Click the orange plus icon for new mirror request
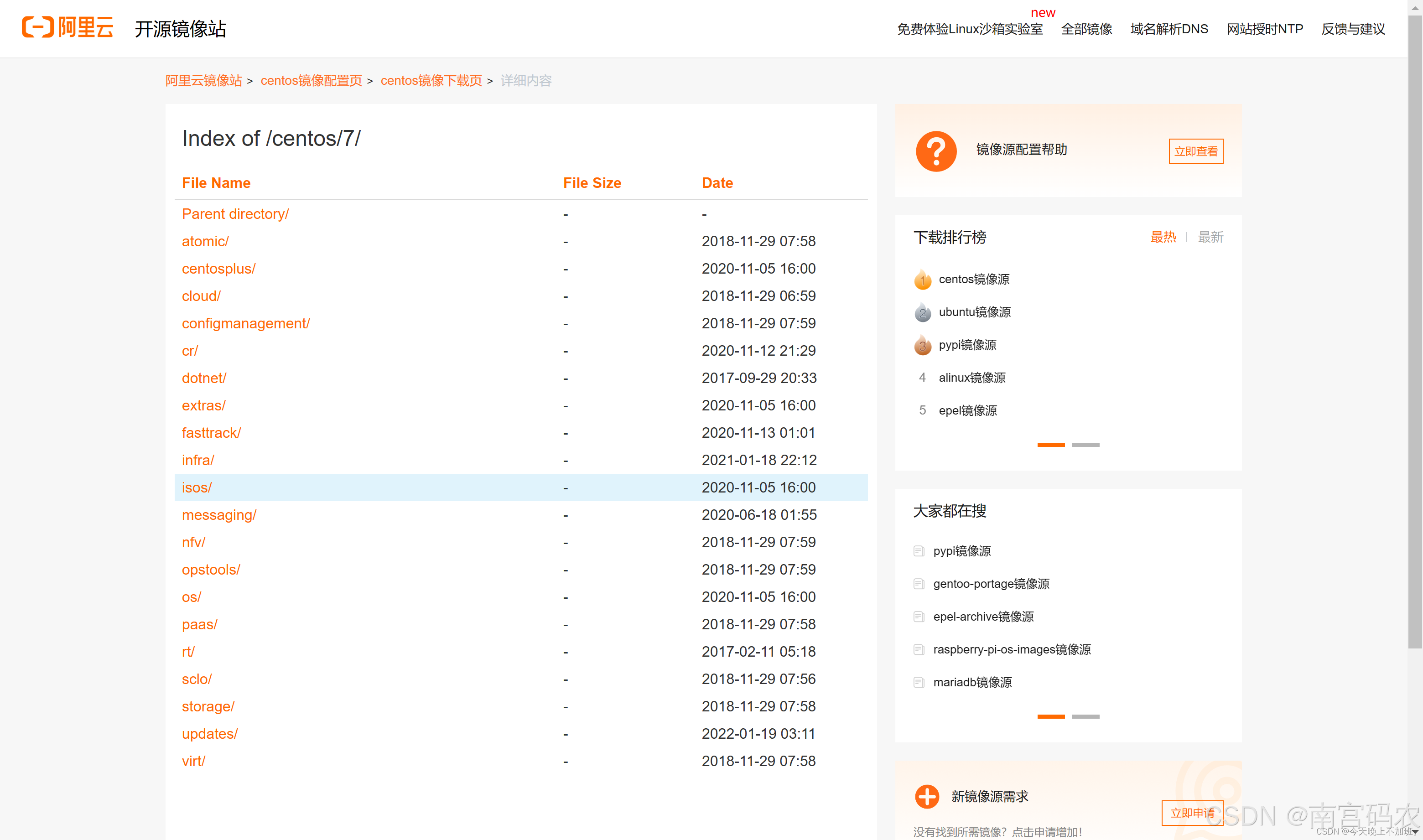 pos(927,796)
